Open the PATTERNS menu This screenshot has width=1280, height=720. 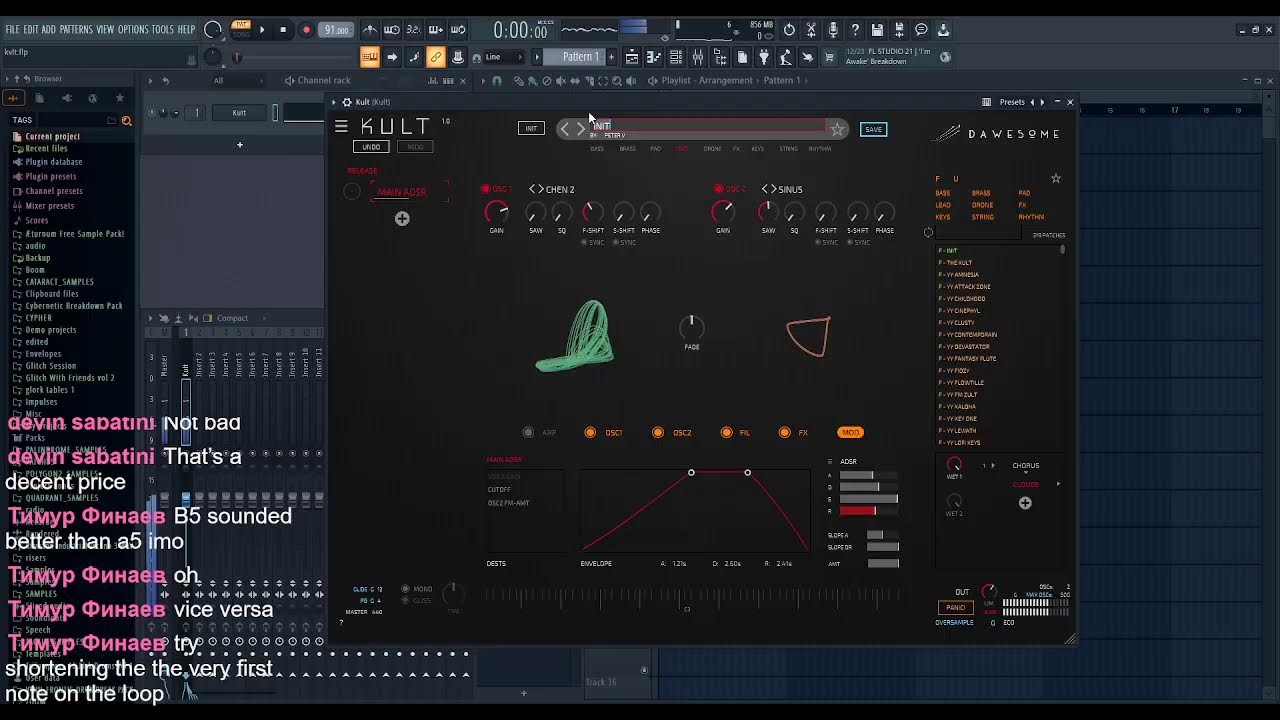[76, 30]
